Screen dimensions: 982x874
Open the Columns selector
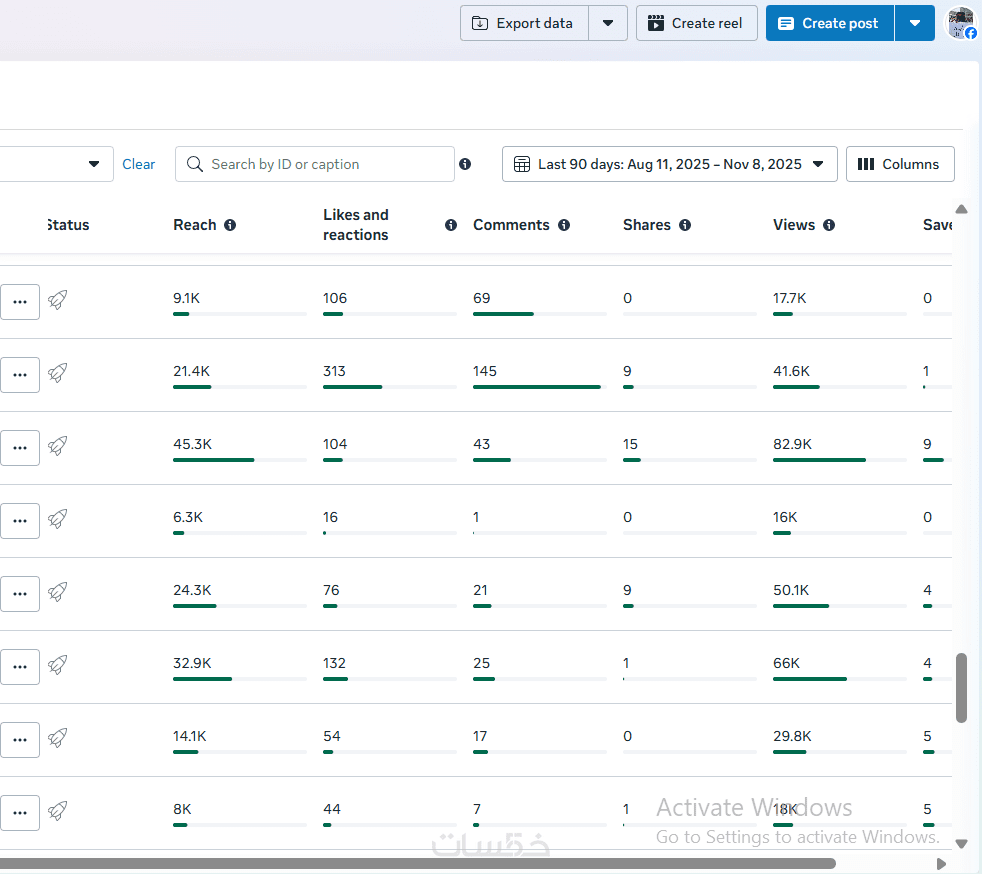(899, 164)
